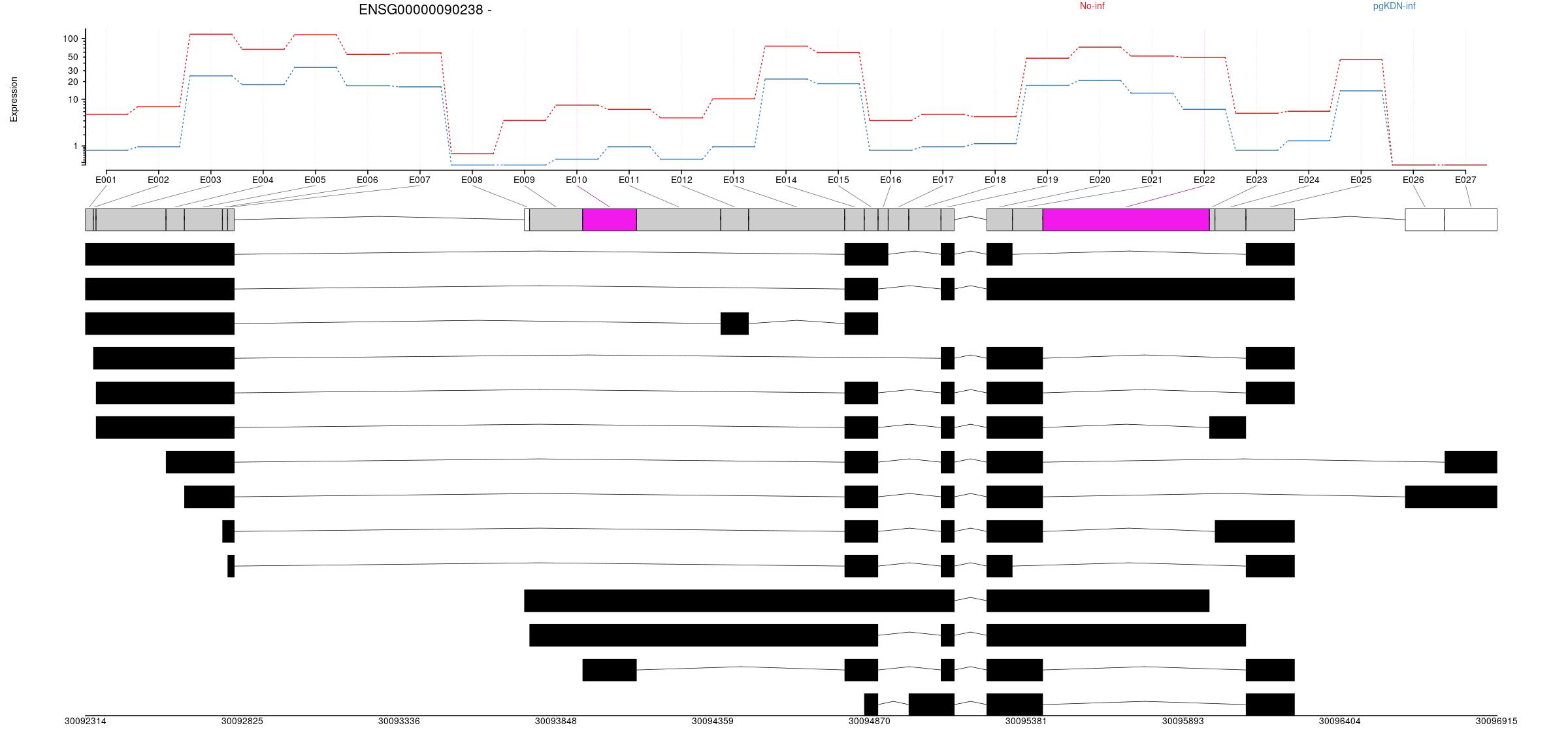Click exon label E019
This screenshot has width=1568, height=732.
pyautogui.click(x=1047, y=180)
